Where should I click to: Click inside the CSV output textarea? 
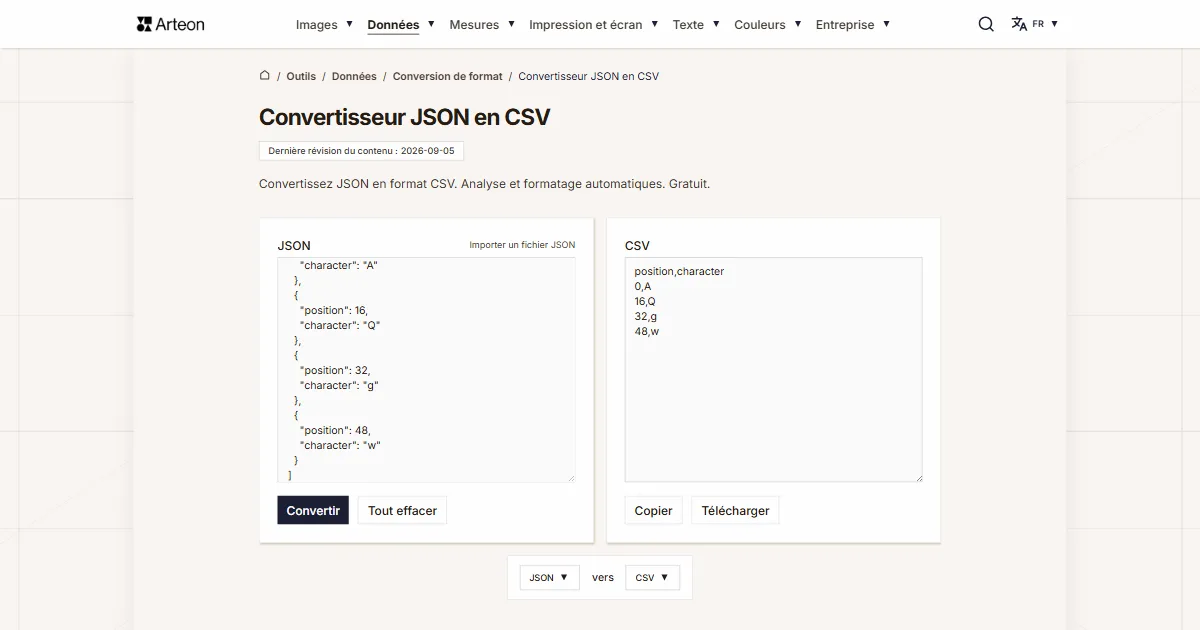[774, 370]
